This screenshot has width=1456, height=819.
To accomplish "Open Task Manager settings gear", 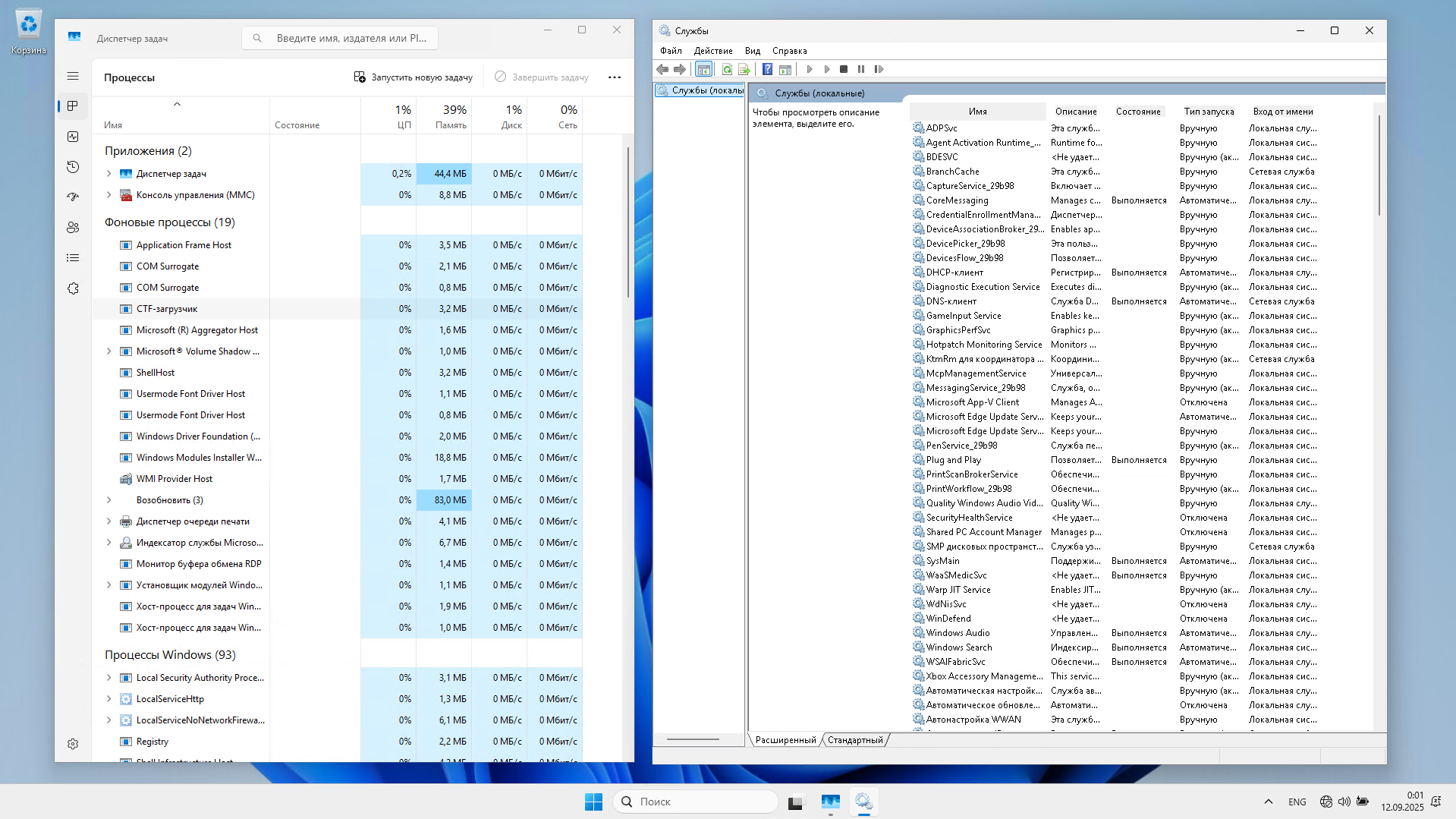I will pos(73,744).
